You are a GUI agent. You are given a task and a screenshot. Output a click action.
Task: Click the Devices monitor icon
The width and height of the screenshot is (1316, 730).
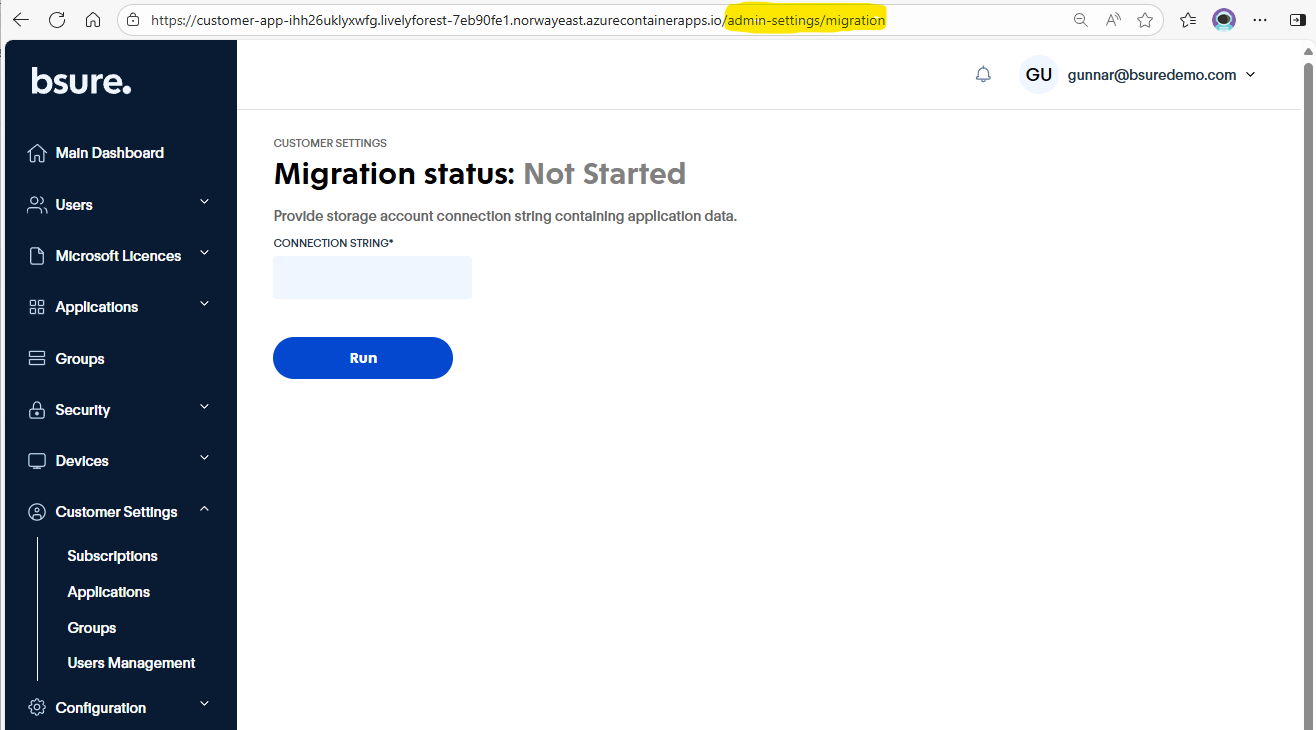pos(37,461)
